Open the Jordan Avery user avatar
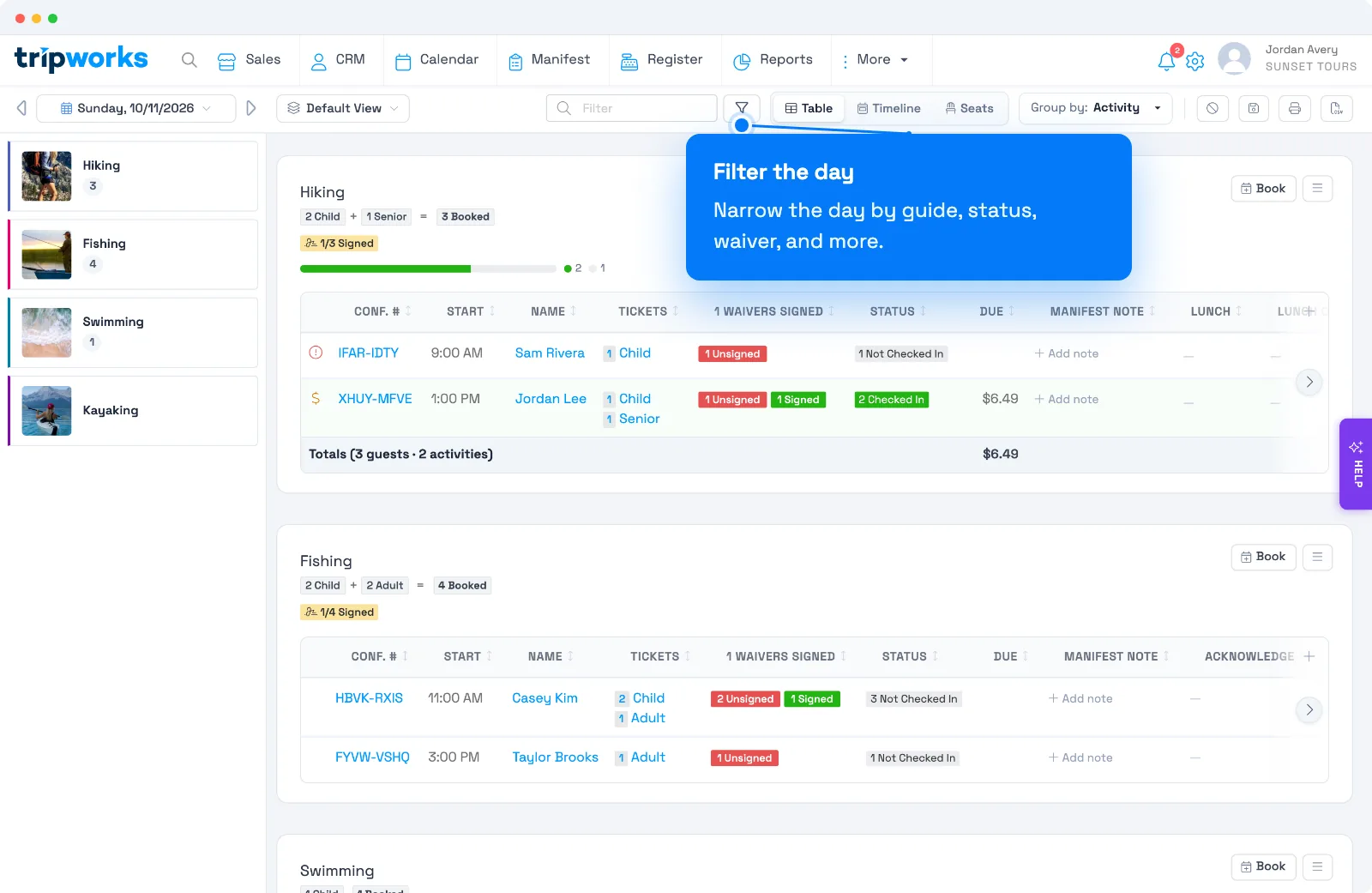The width and height of the screenshot is (1372, 893). click(1234, 59)
